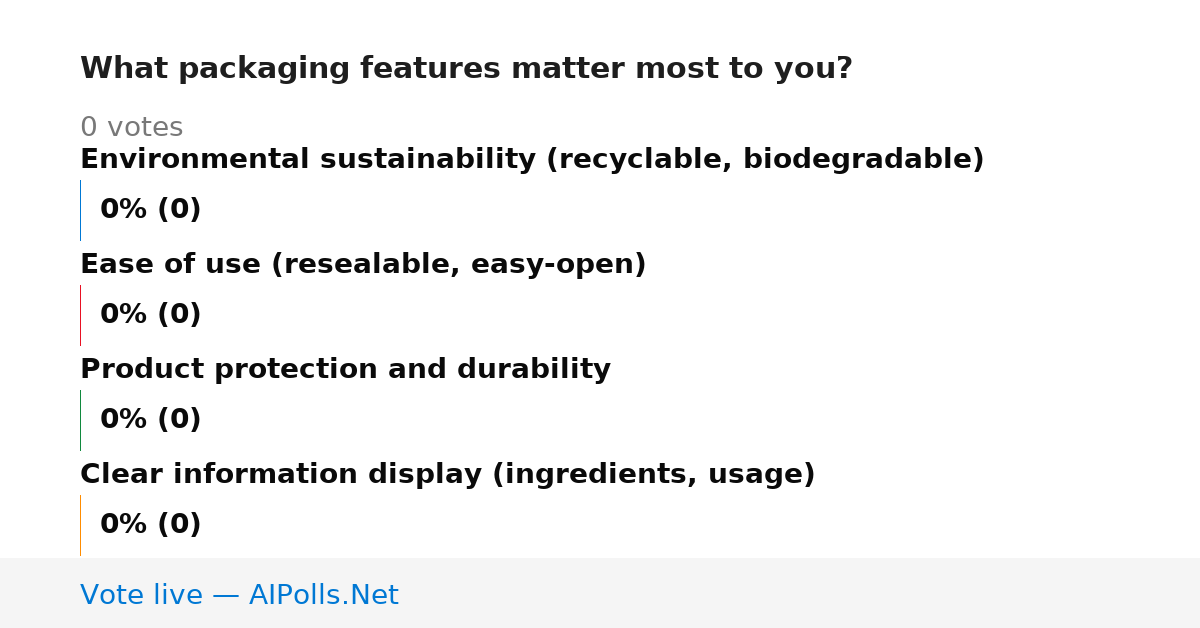Click the gray footer bar beside the Vote live link
Screen dimensions: 1200x628
[x=800, y=593]
